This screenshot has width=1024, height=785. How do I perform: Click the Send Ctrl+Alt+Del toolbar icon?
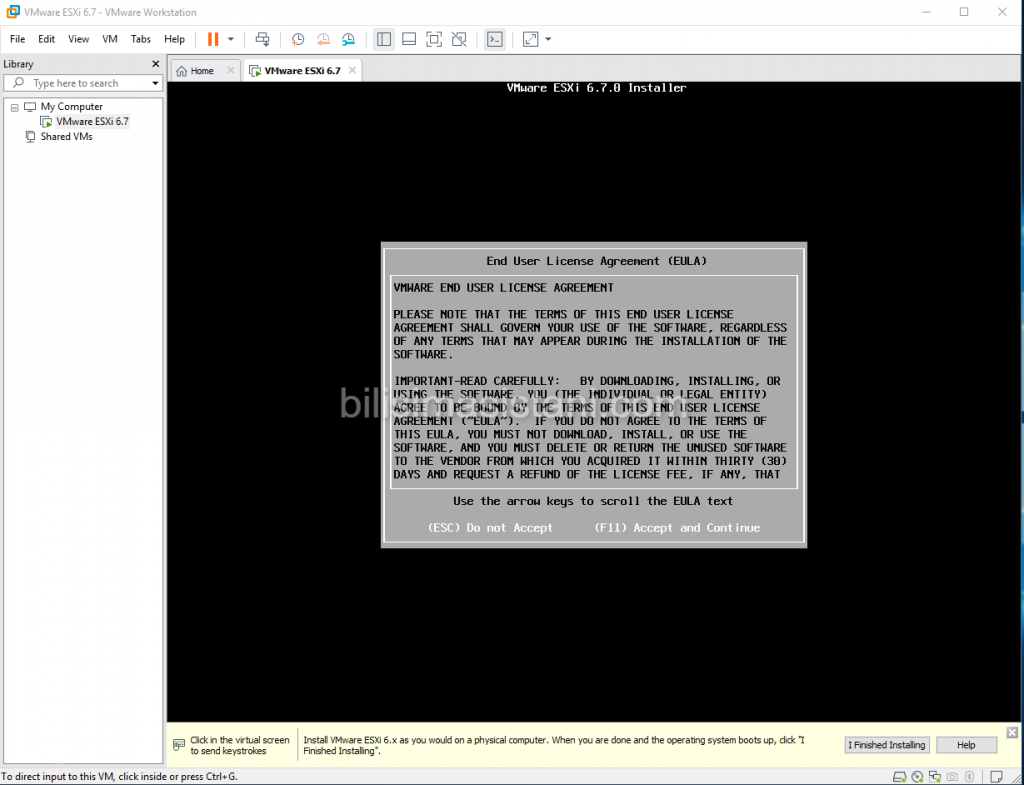point(263,39)
